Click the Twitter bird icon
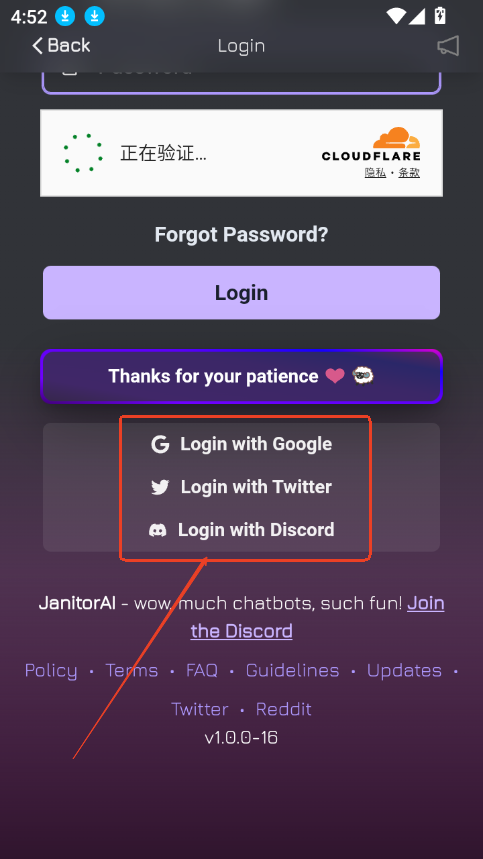Viewport: 483px width, 859px height. pyautogui.click(x=160, y=487)
